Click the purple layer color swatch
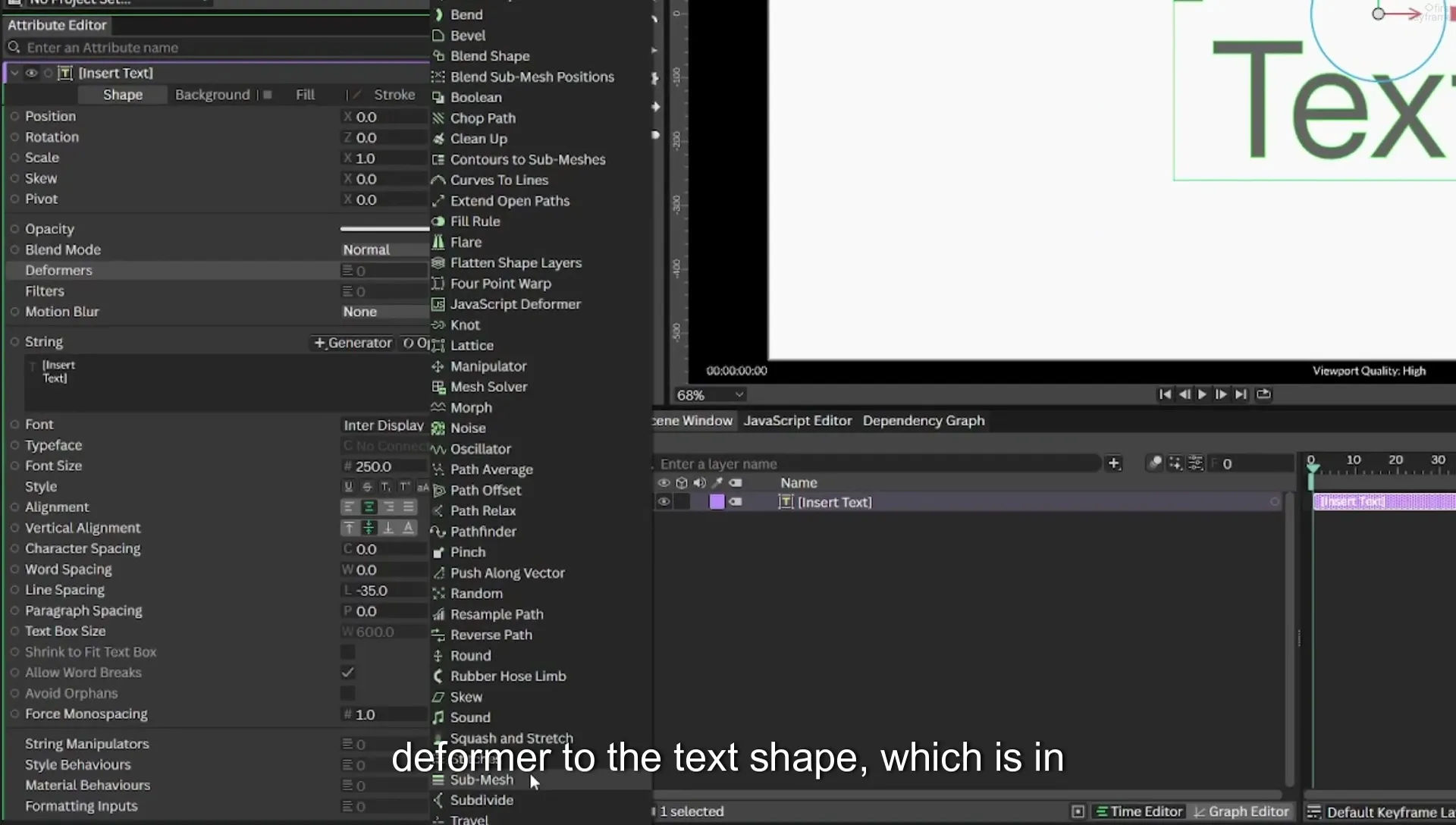 point(717,502)
